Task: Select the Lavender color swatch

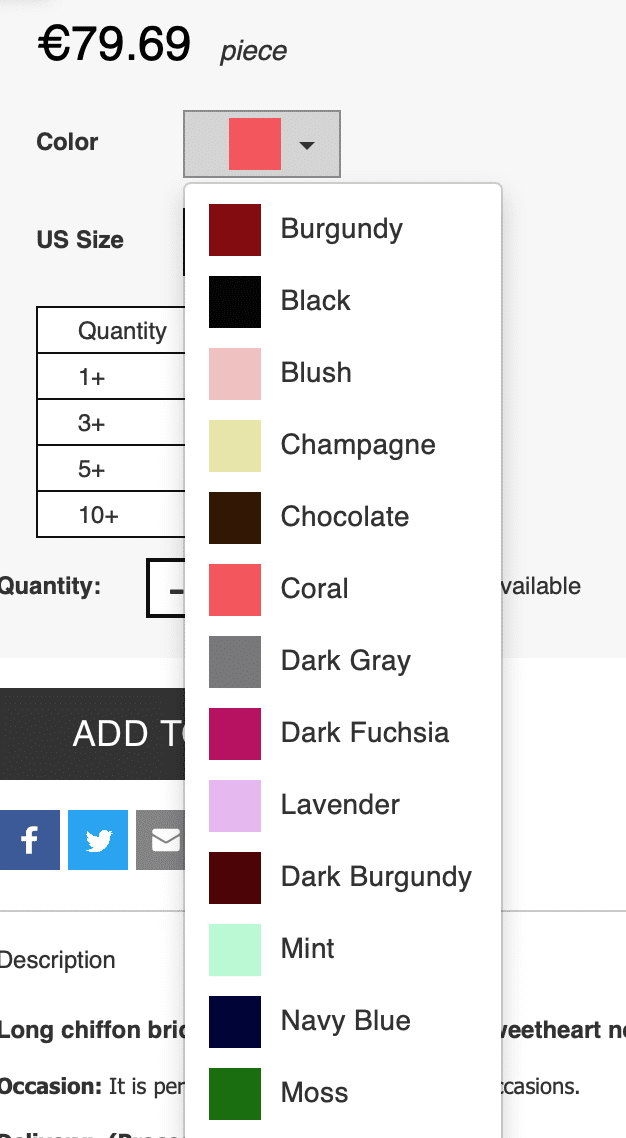Action: [x=235, y=805]
